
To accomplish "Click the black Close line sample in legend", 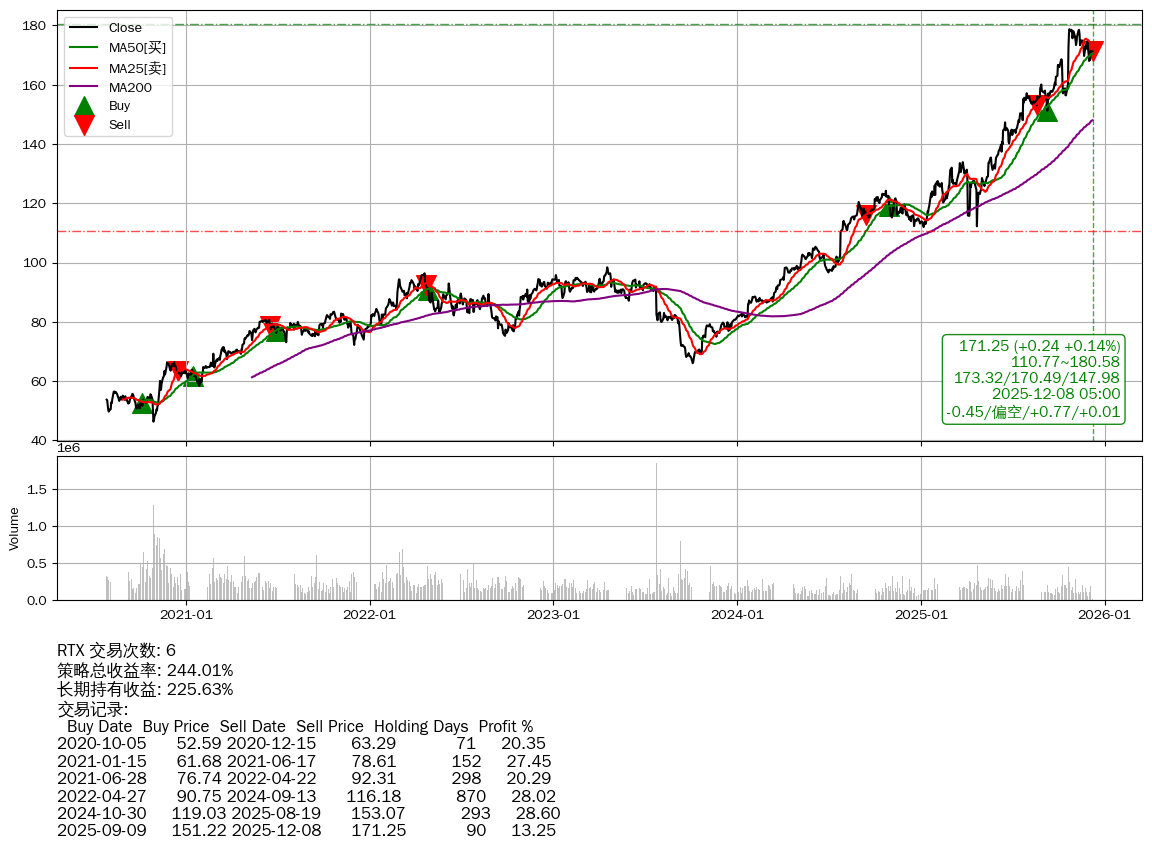I will click(x=85, y=28).
